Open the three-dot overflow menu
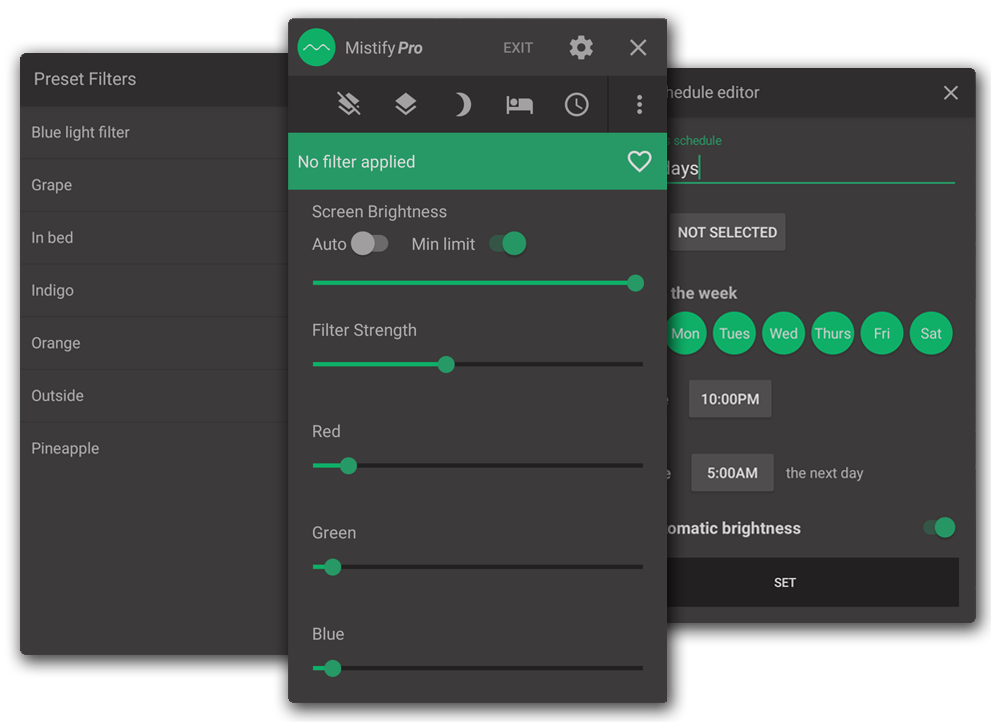 pyautogui.click(x=640, y=104)
